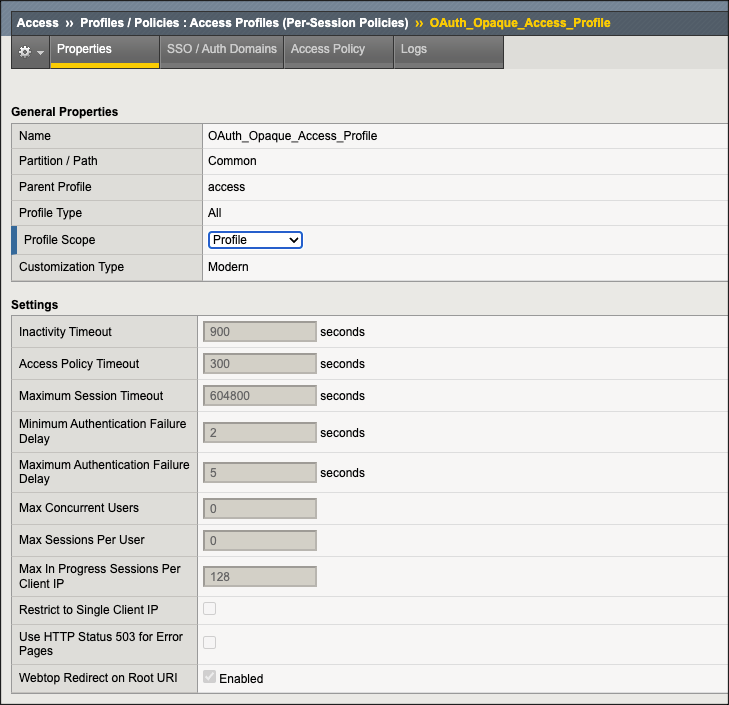The image size is (729, 705).
Task: Enable Use HTTP Status 503 for Error Pages
Action: (x=210, y=642)
